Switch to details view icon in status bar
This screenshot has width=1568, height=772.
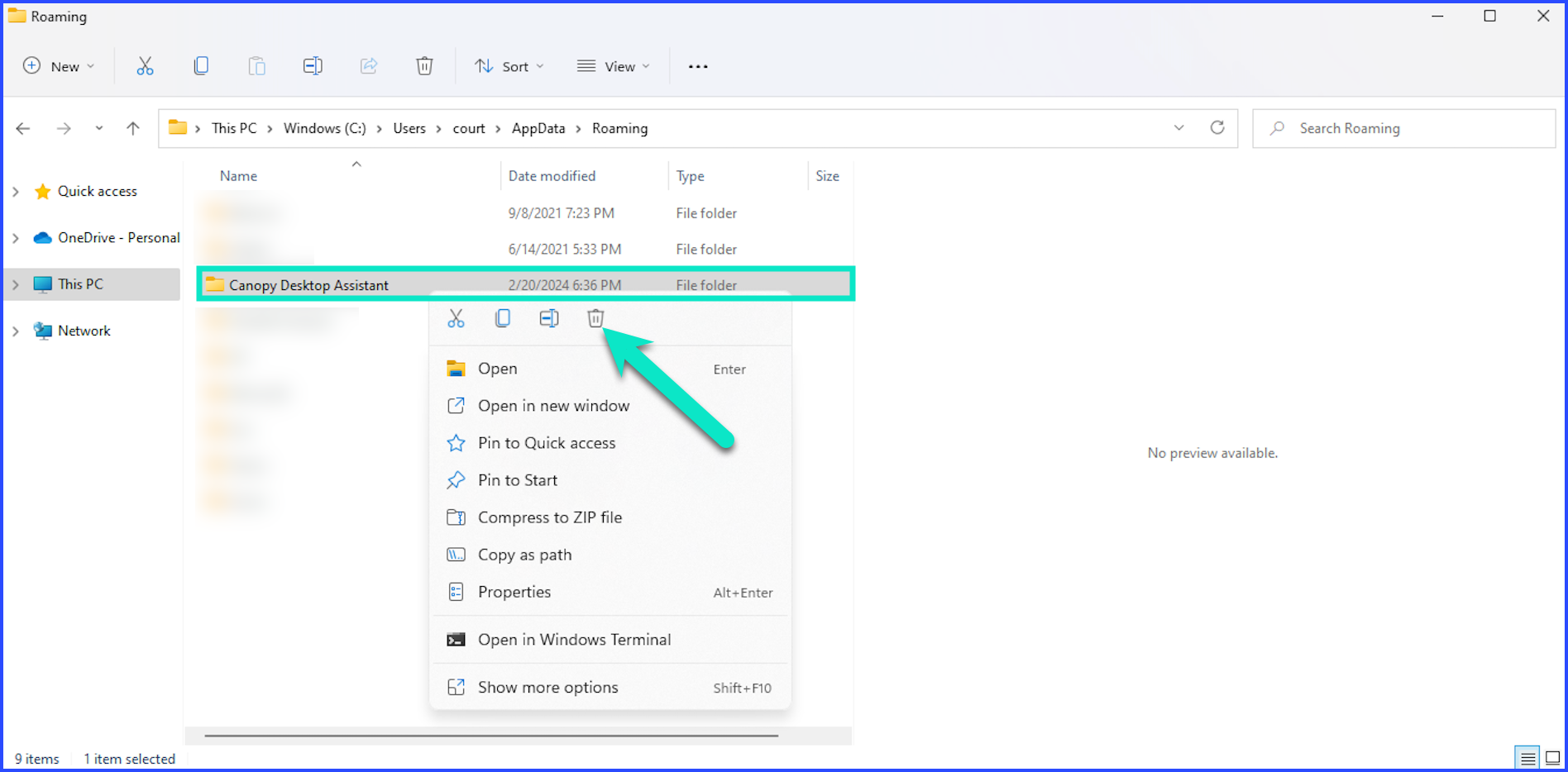(1528, 758)
